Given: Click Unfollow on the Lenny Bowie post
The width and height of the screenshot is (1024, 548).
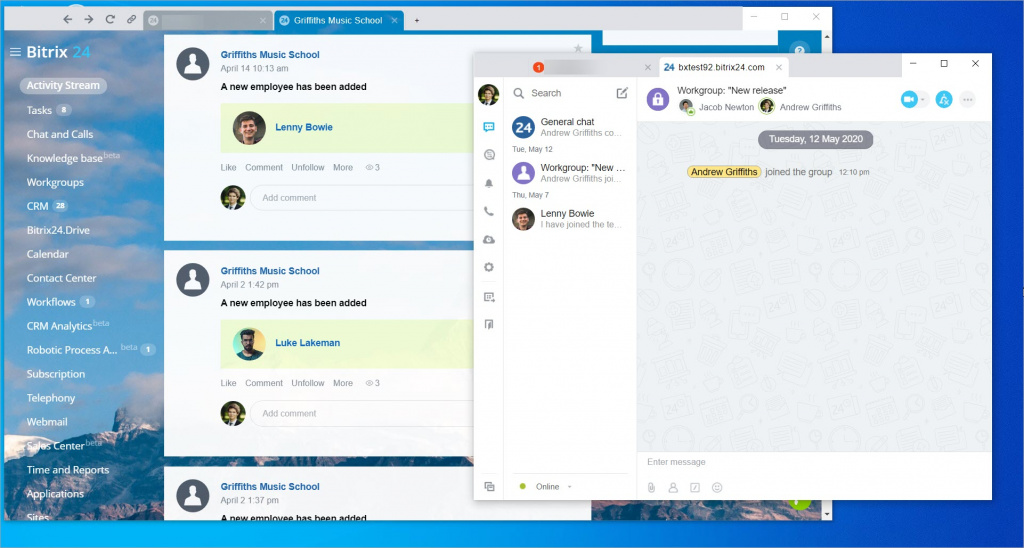Looking at the screenshot, I should click(x=308, y=167).
